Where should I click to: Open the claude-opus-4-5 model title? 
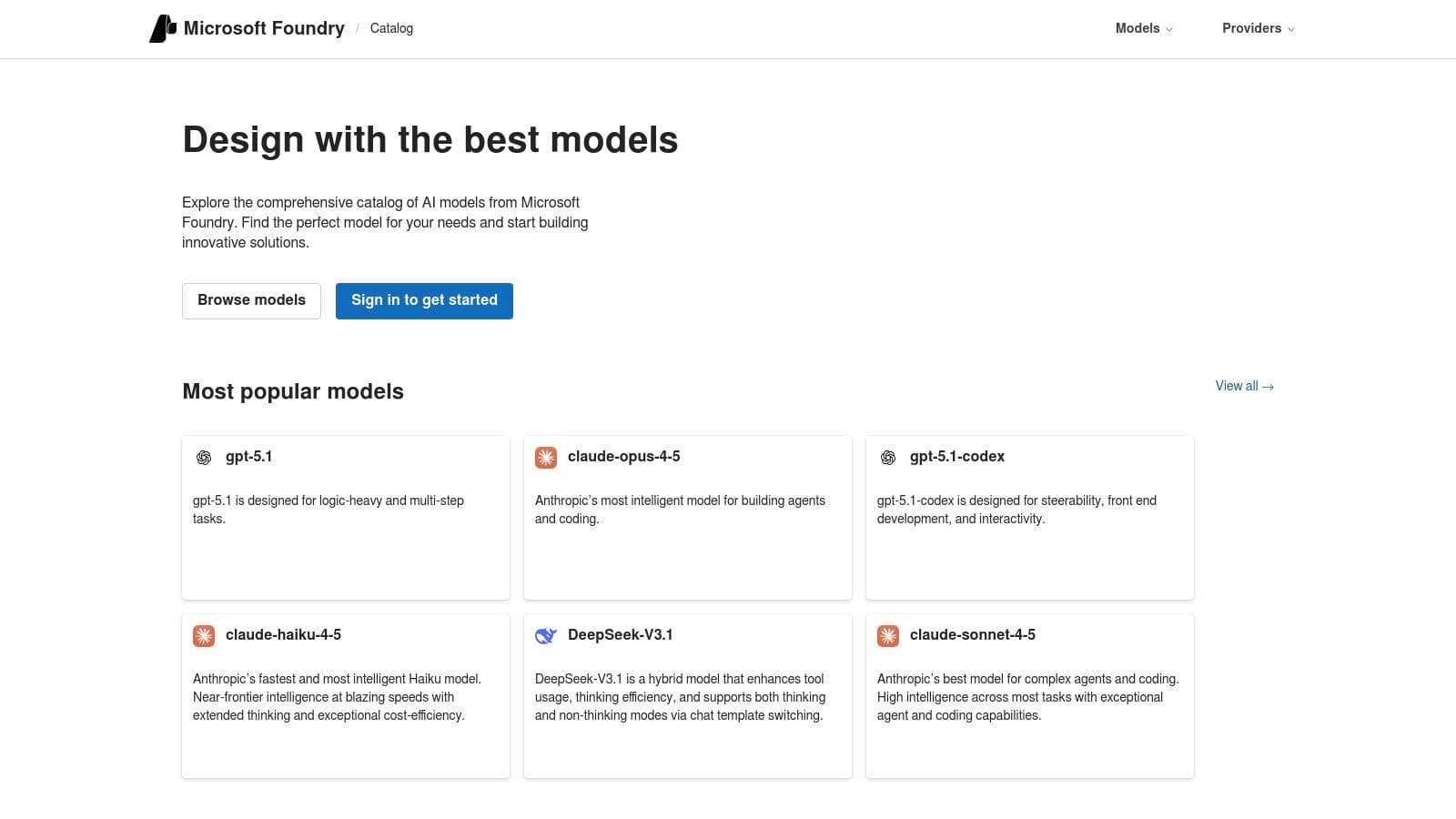623,457
